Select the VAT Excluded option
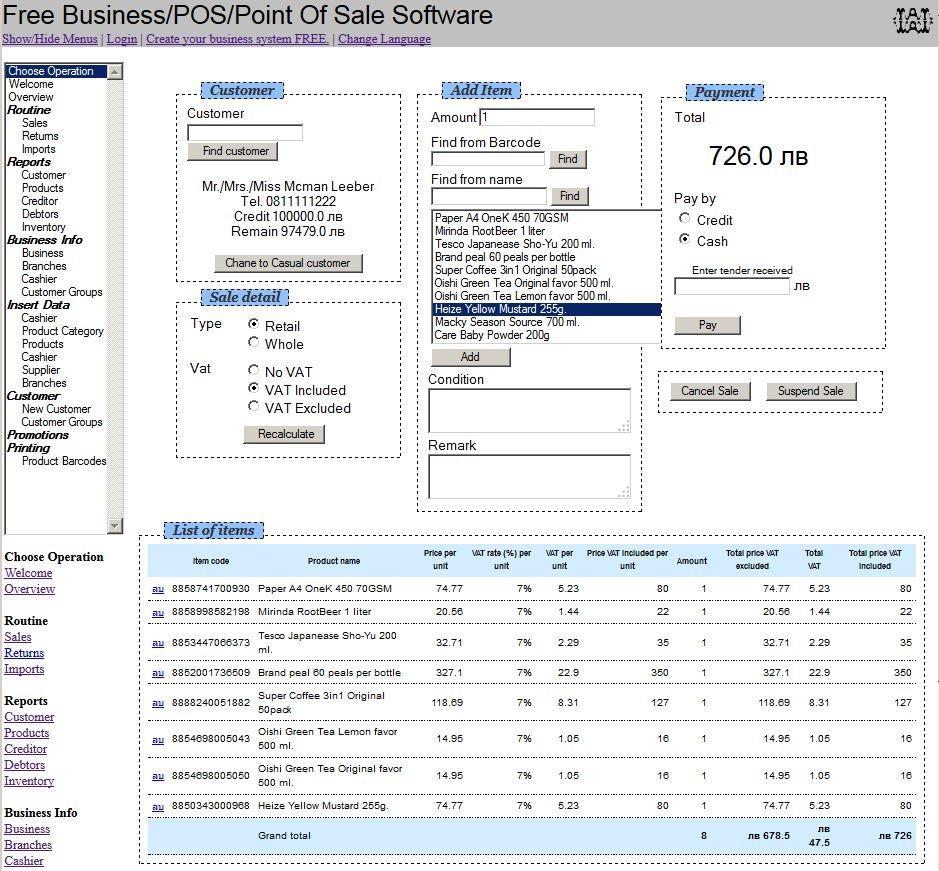939x871 pixels. tap(254, 407)
